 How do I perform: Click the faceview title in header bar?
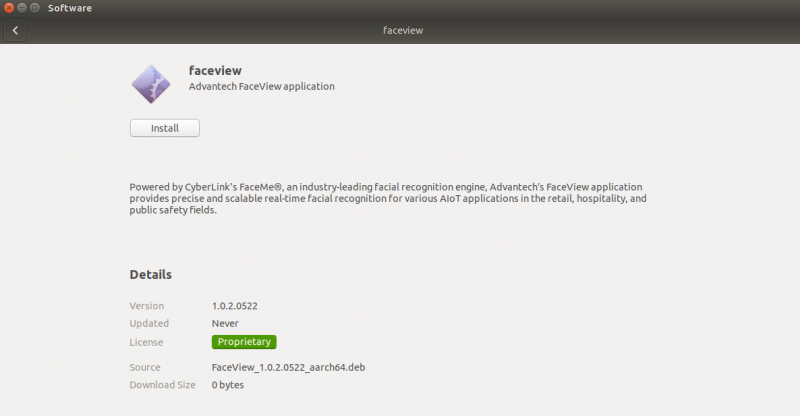tap(403, 30)
